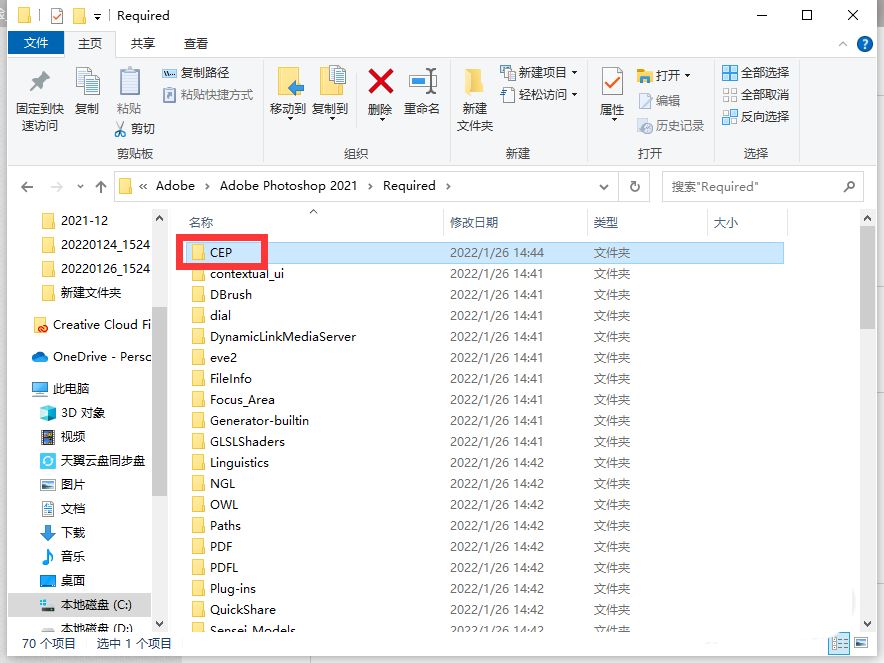This screenshot has height=663, width=884.
Task: Expand the chevron after Required in path
Action: pos(448,186)
